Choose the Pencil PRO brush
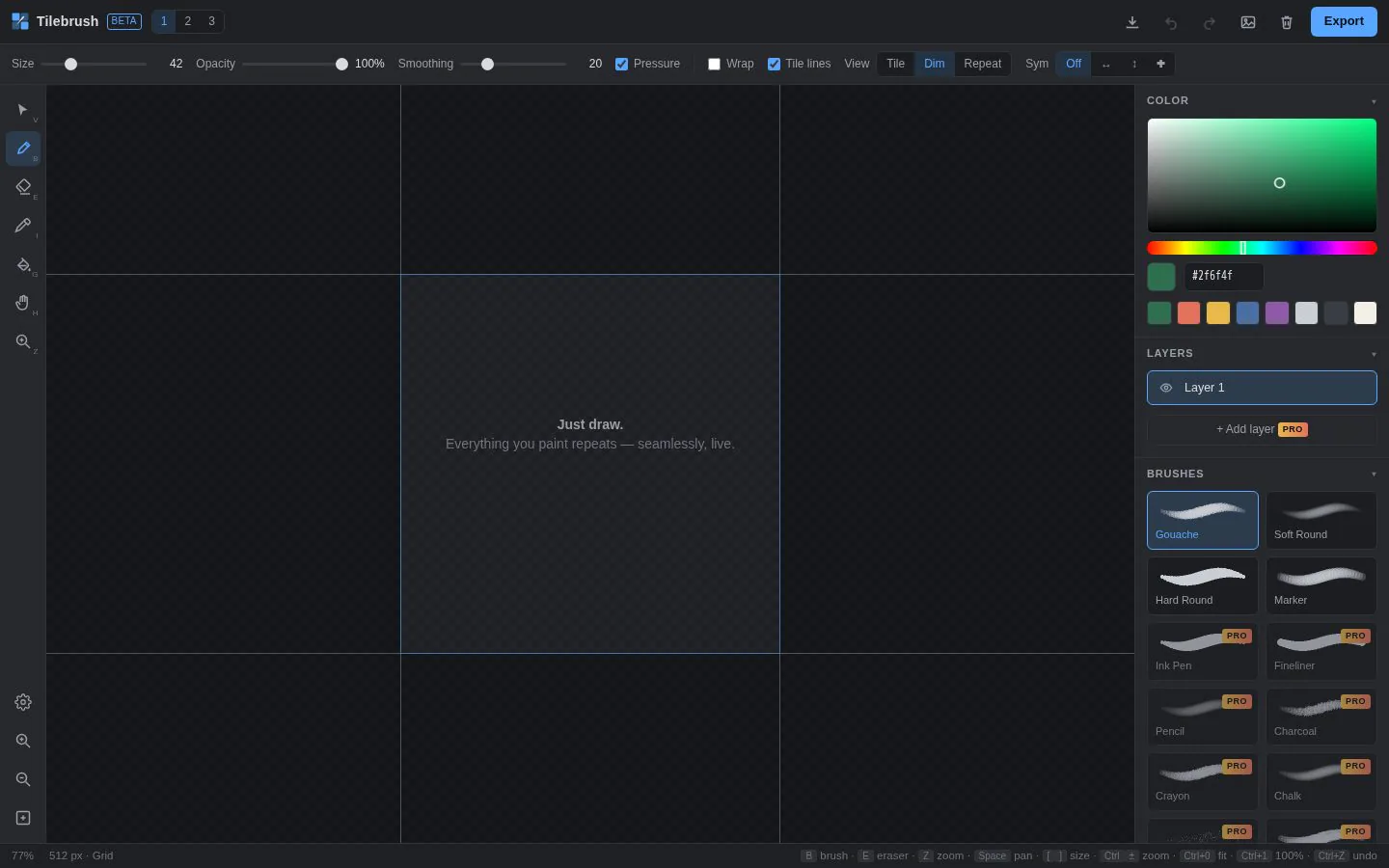This screenshot has height=868, width=1389. pyautogui.click(x=1203, y=717)
